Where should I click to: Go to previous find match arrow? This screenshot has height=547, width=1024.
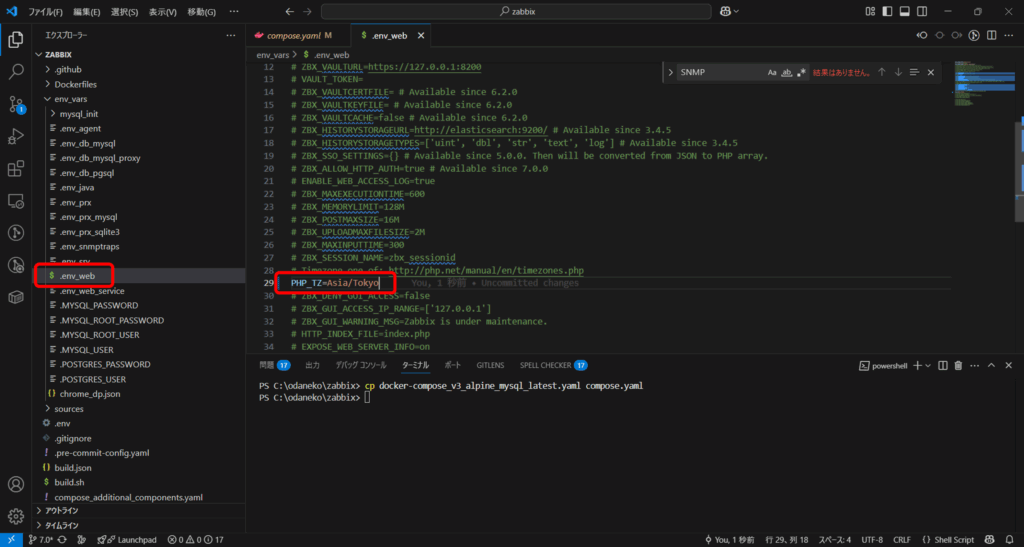tap(882, 72)
